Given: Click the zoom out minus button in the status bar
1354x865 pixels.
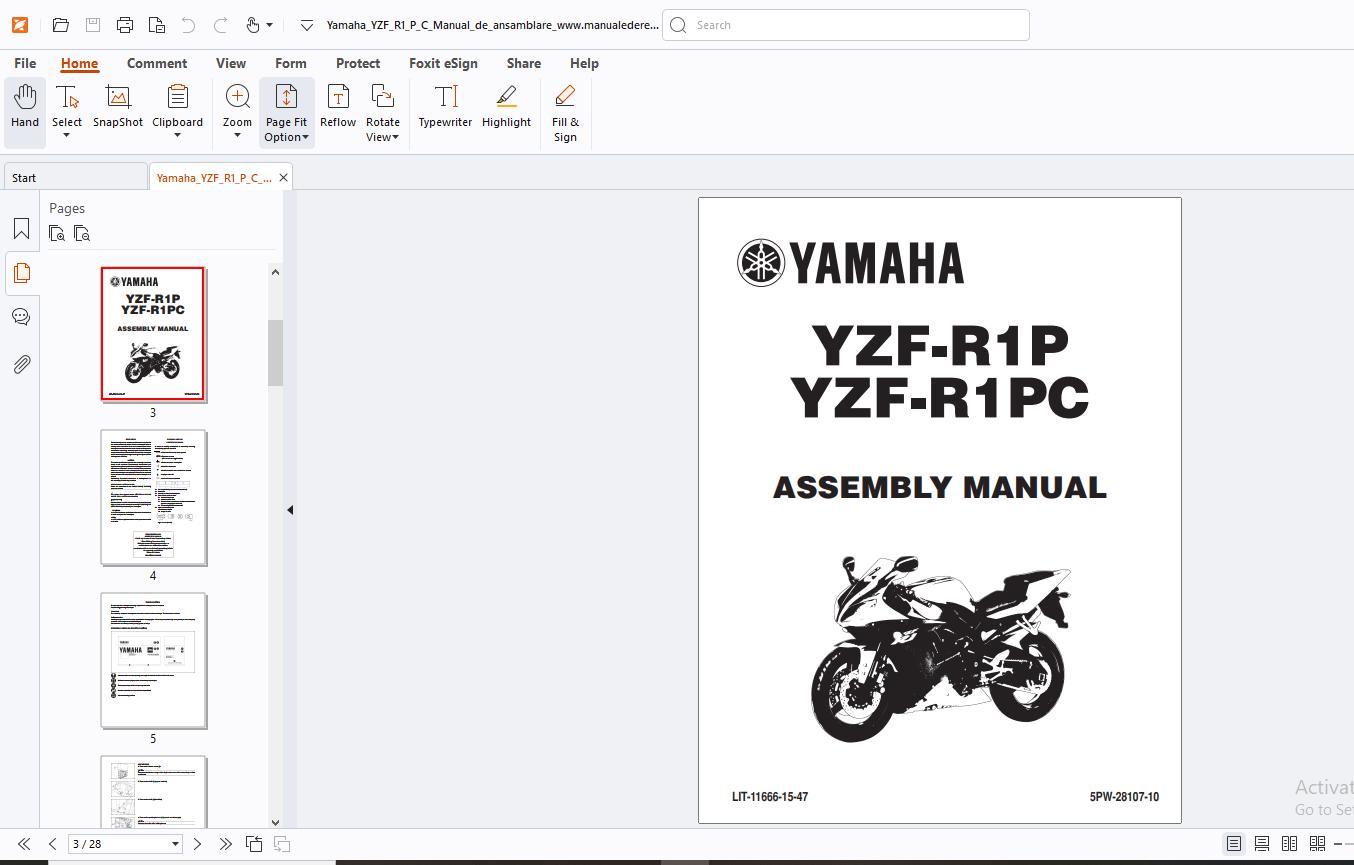Looking at the screenshot, I should 1337,844.
